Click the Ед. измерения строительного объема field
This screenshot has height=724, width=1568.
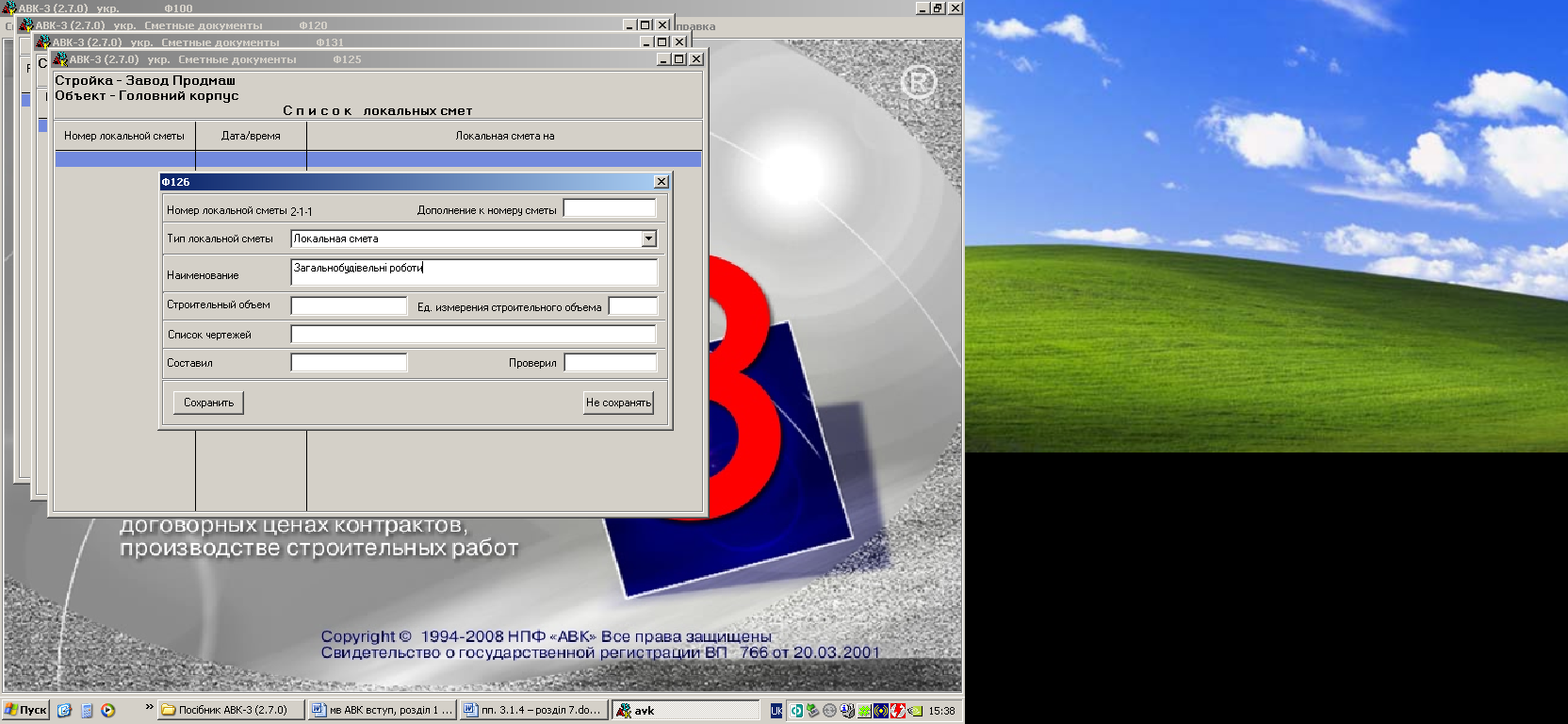(632, 305)
